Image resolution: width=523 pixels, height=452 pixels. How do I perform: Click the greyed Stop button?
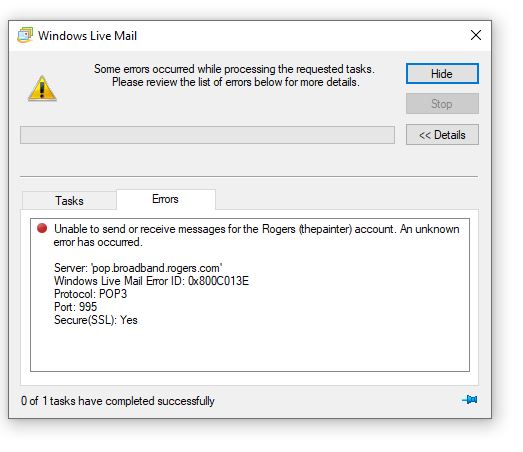(442, 104)
